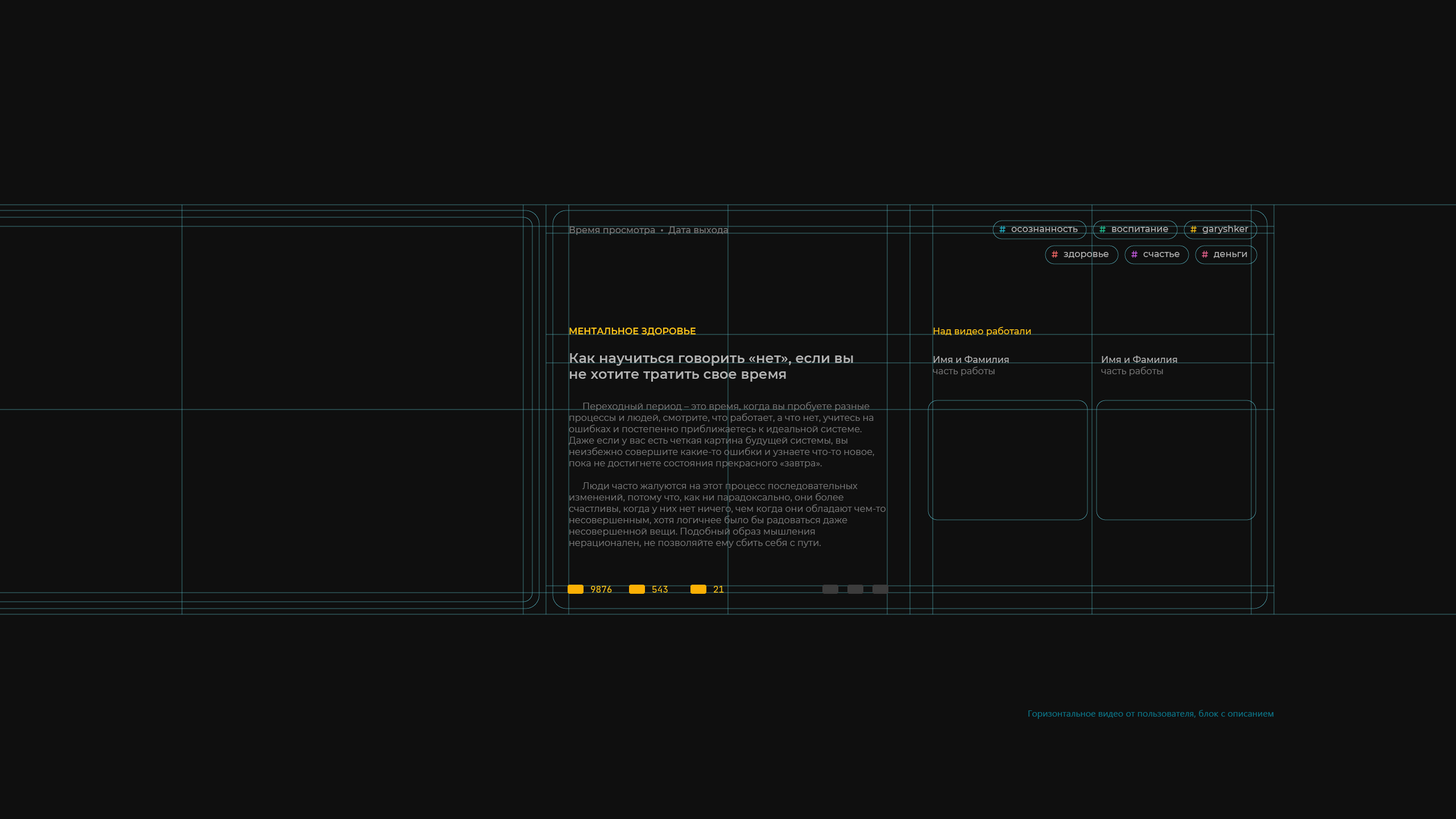This screenshot has height=819, width=1456.
Task: Click the yellow icon beside count 9876
Action: point(576,589)
